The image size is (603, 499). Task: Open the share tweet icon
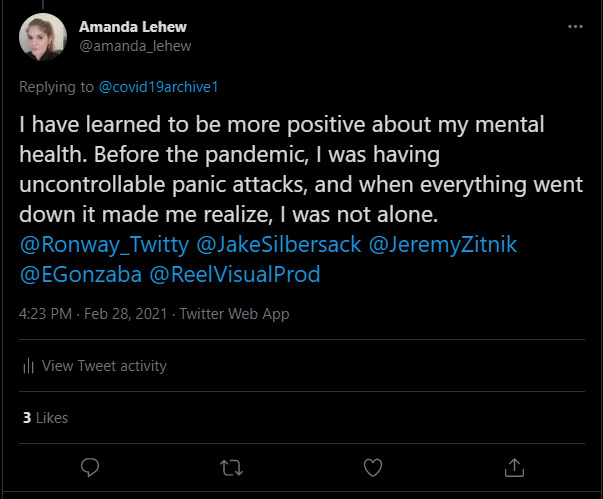pyautogui.click(x=515, y=467)
